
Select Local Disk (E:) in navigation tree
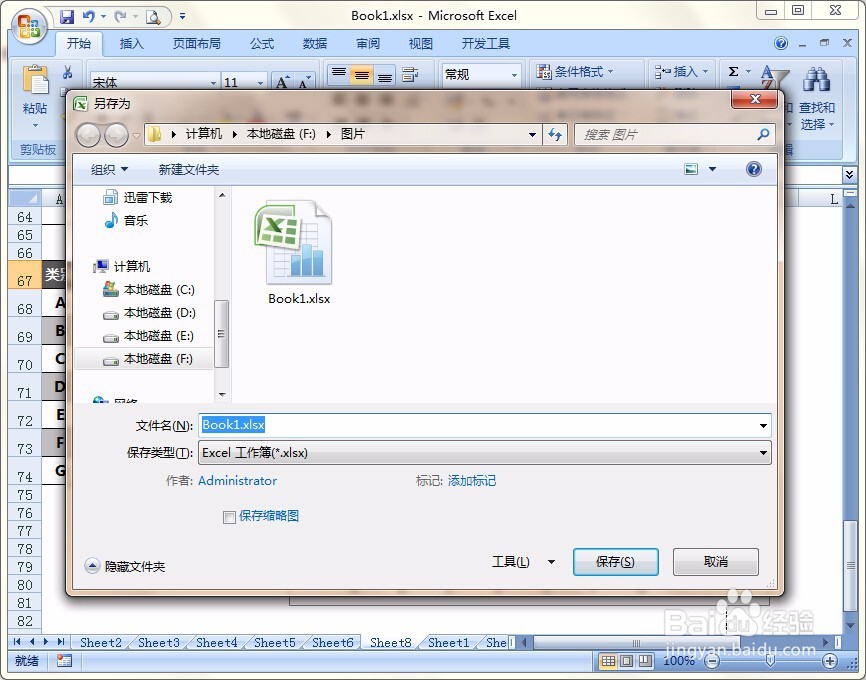(148, 336)
